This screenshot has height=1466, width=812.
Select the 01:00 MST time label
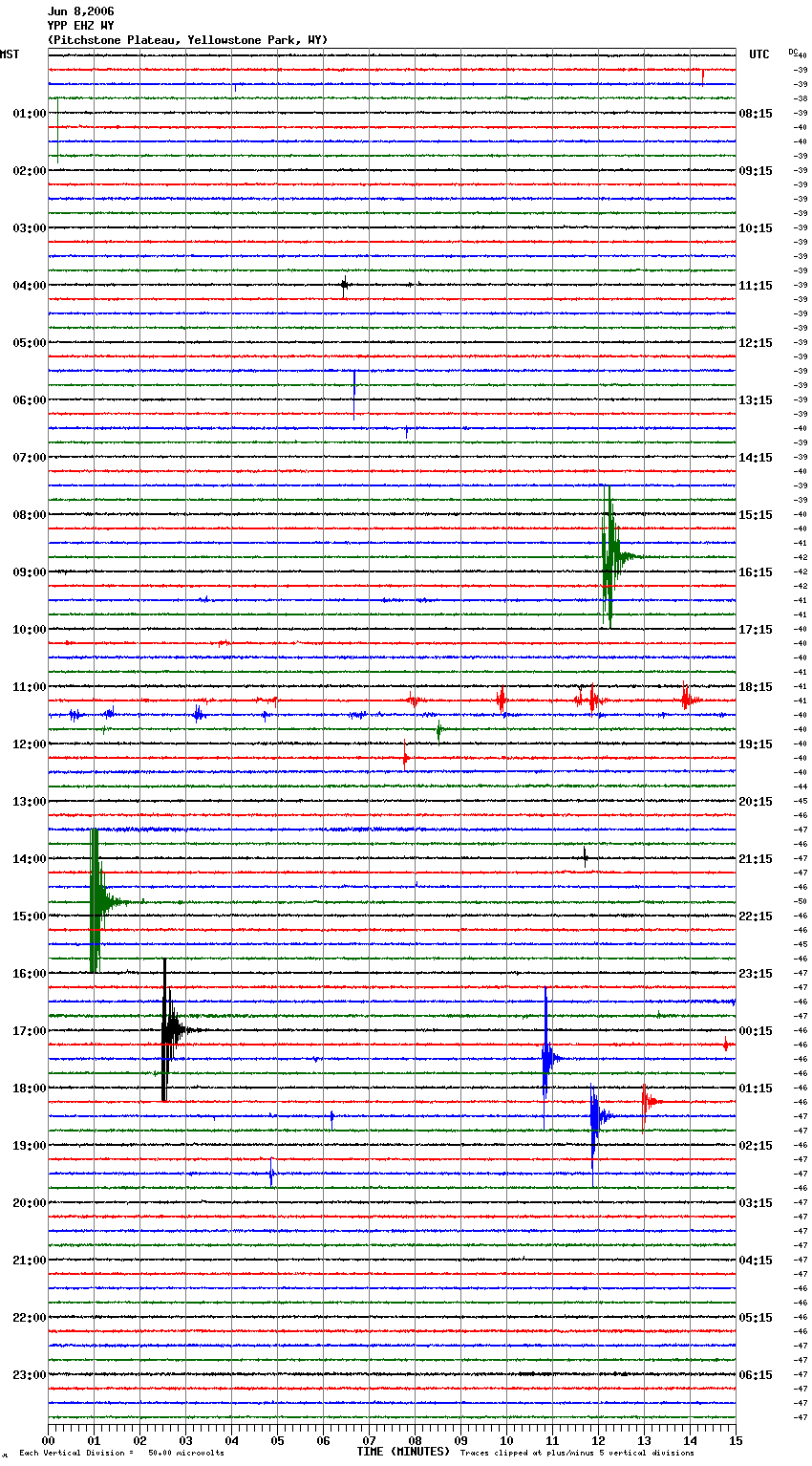click(30, 113)
